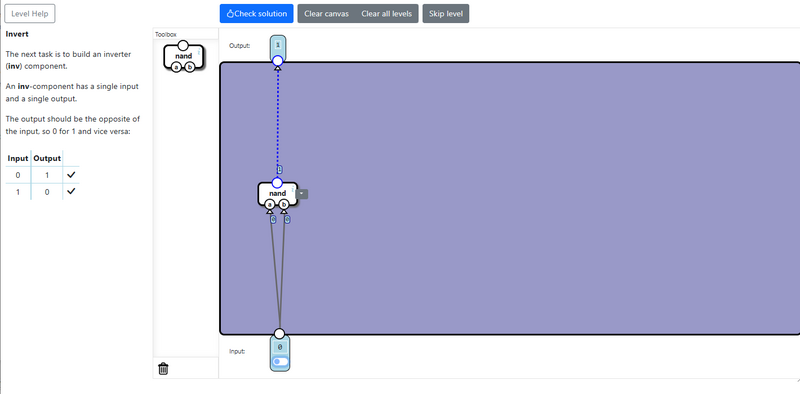Toggle the Input switch
The height and width of the screenshot is (394, 800).
pos(280,362)
